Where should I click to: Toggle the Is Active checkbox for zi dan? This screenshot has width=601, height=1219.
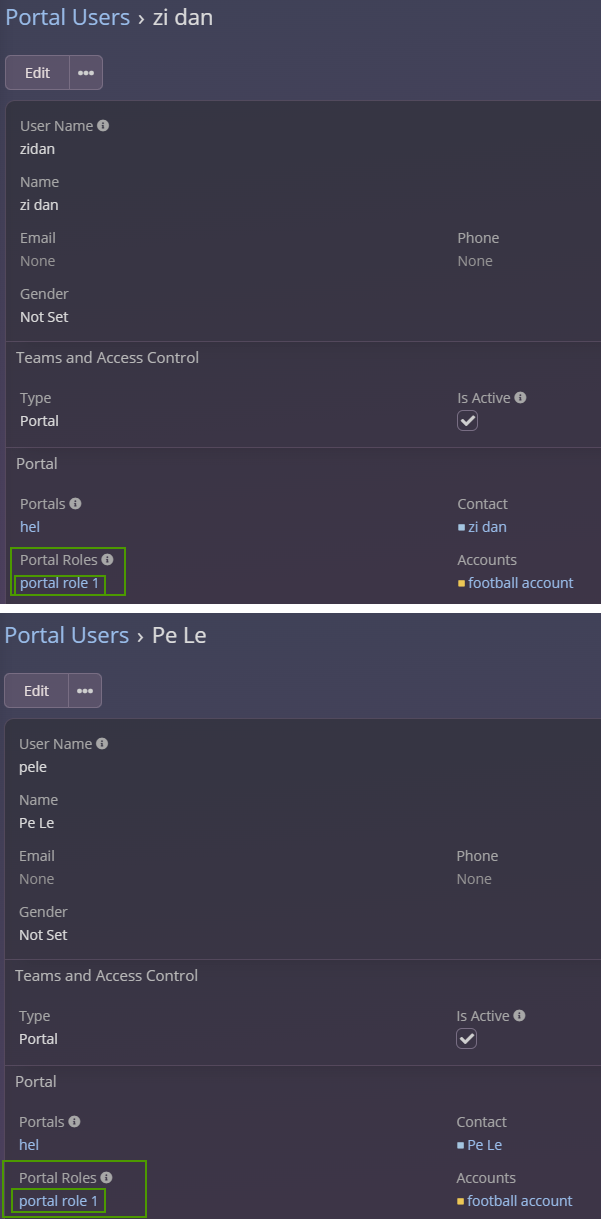(468, 421)
